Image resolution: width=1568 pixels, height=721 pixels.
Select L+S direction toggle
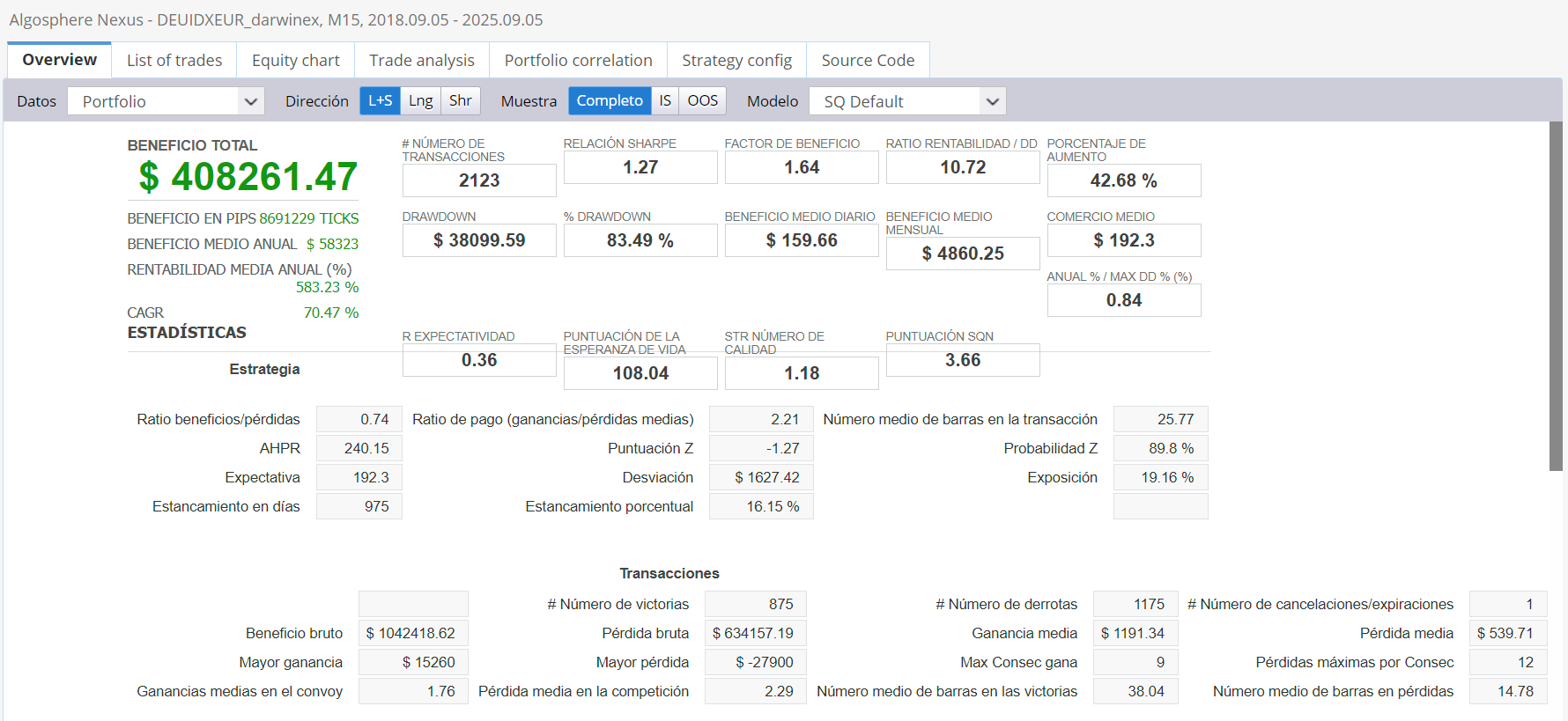[380, 100]
